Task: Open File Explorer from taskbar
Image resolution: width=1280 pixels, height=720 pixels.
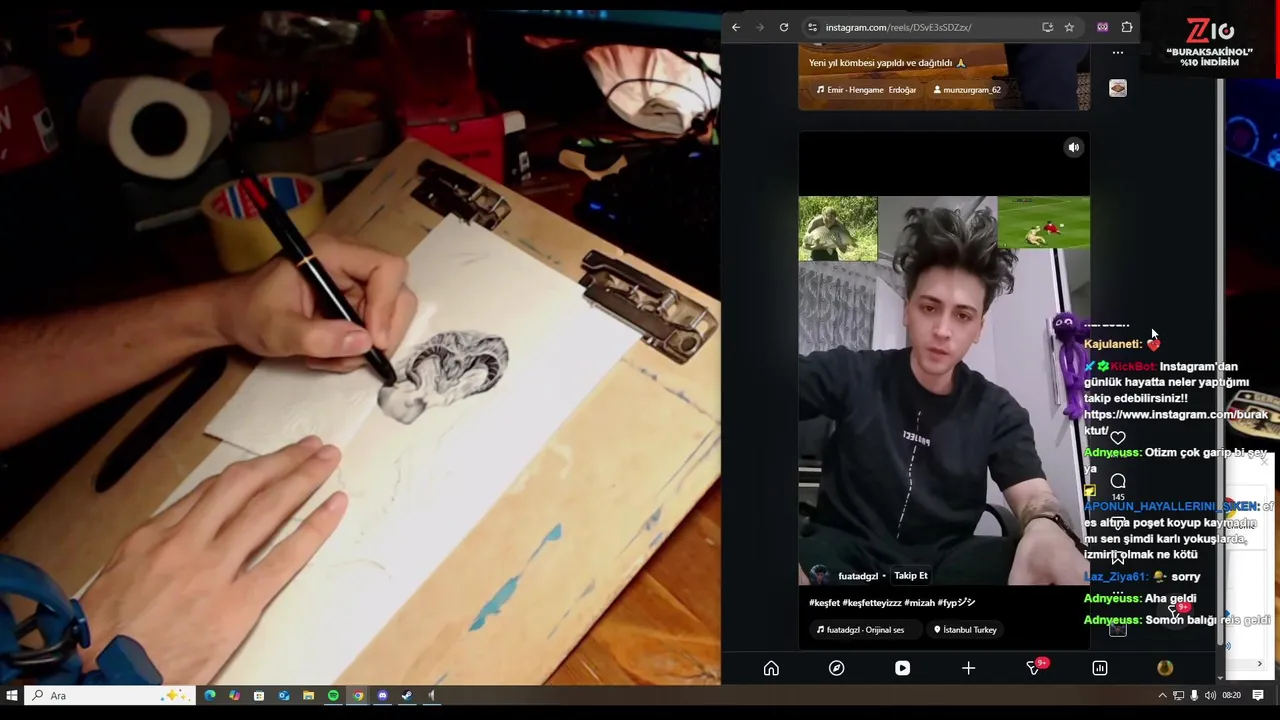Action: [x=308, y=696]
